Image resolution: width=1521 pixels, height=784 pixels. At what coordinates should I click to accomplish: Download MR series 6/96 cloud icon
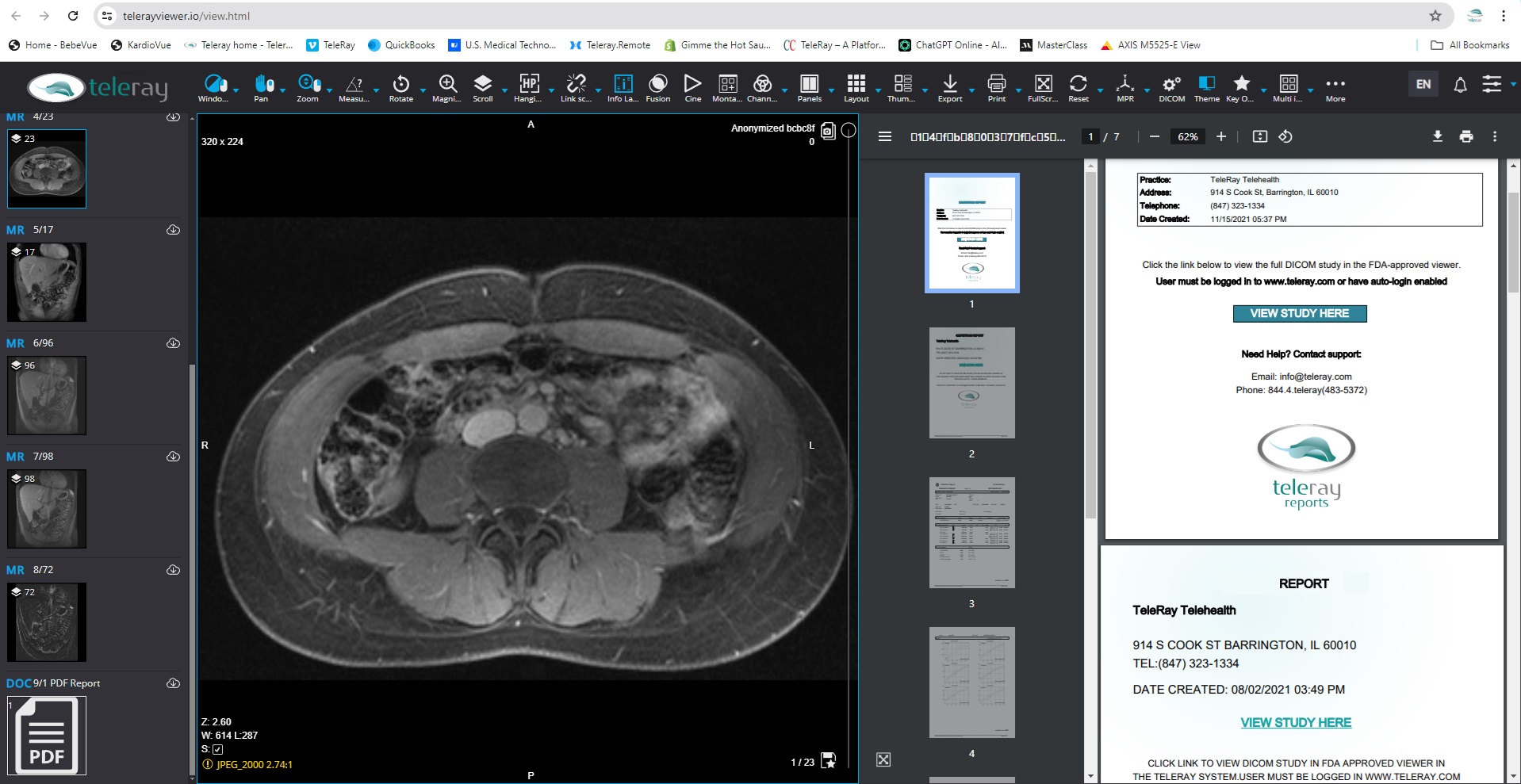[173, 343]
